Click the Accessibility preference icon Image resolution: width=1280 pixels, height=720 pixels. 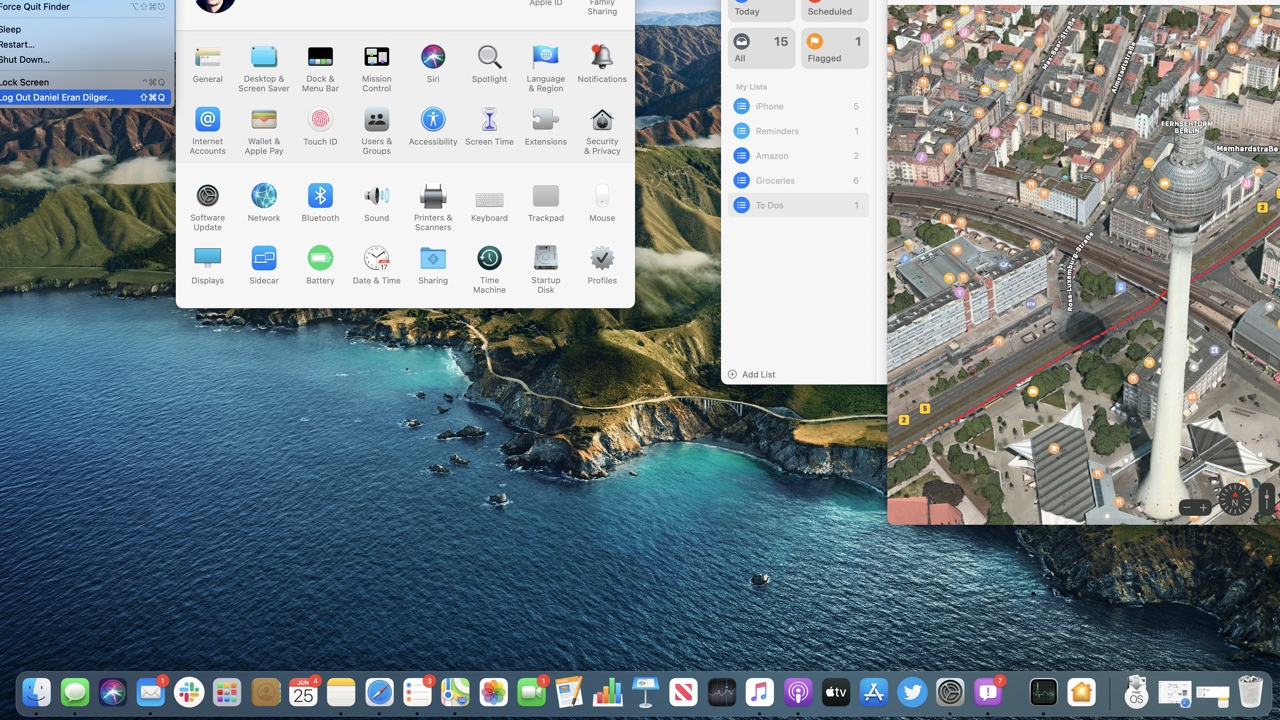click(x=433, y=121)
